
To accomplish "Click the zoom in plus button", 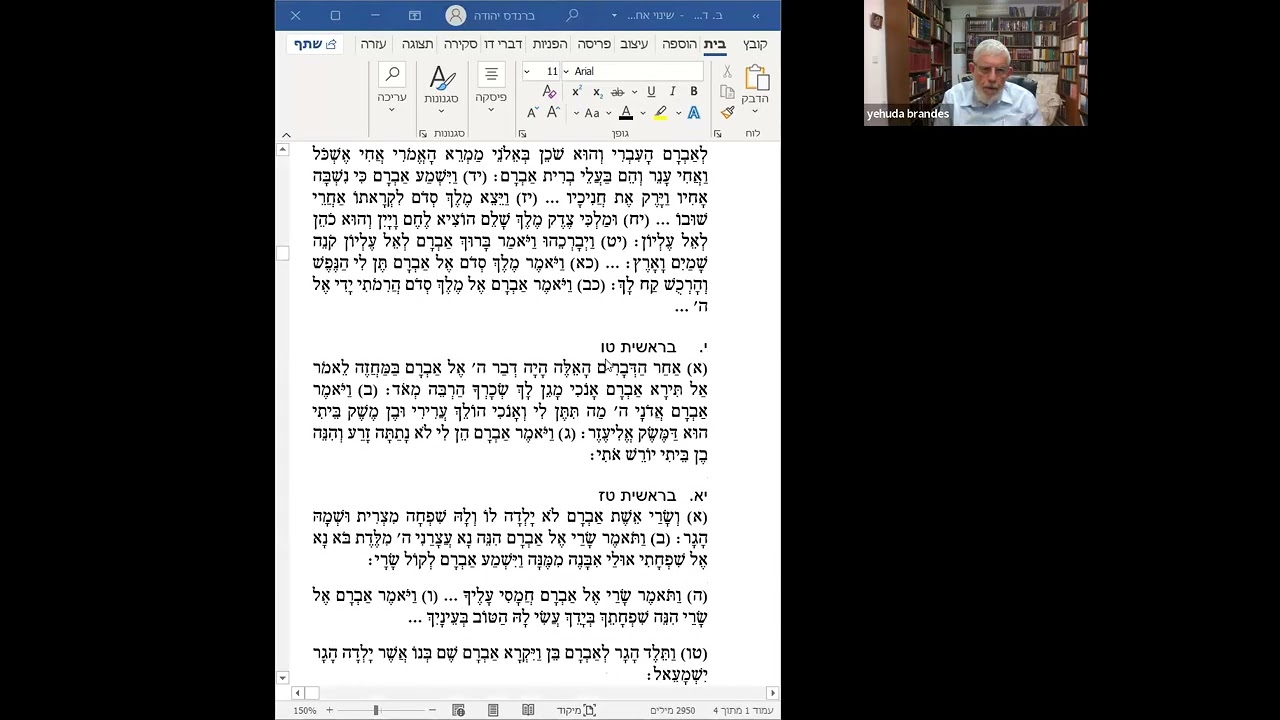I will coord(329,710).
